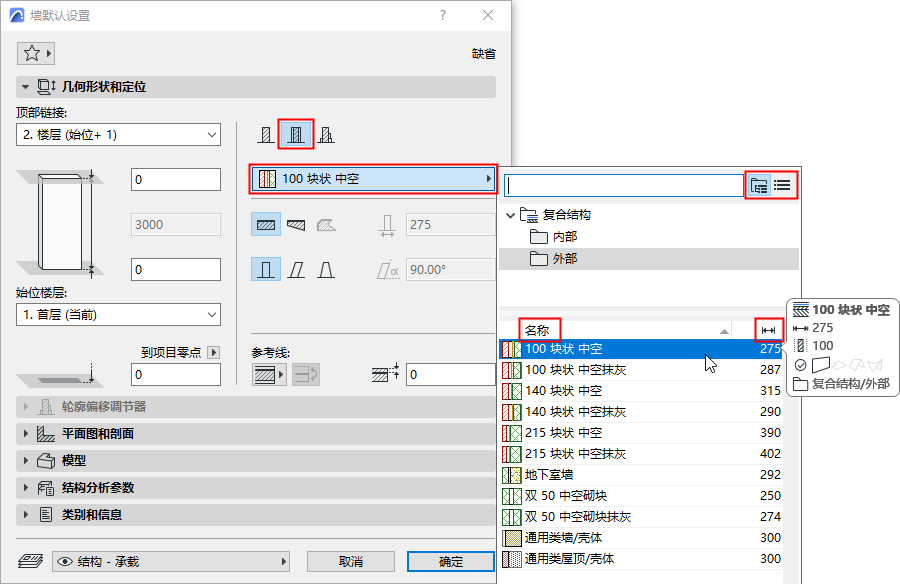The height and width of the screenshot is (584, 900).
Task: Expand '轮廓偏移调节器' panel
Action: pyautogui.click(x=255, y=407)
